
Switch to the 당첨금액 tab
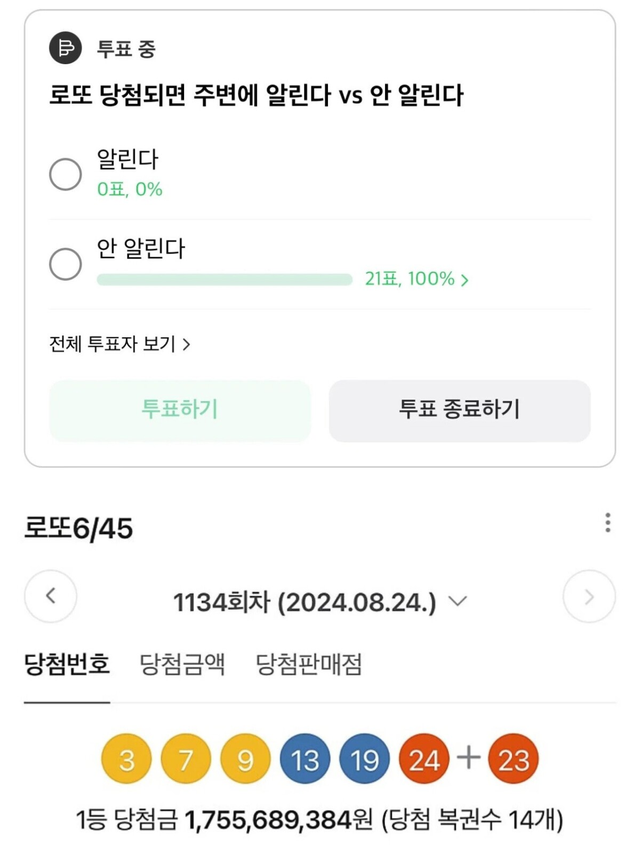pyautogui.click(x=183, y=663)
